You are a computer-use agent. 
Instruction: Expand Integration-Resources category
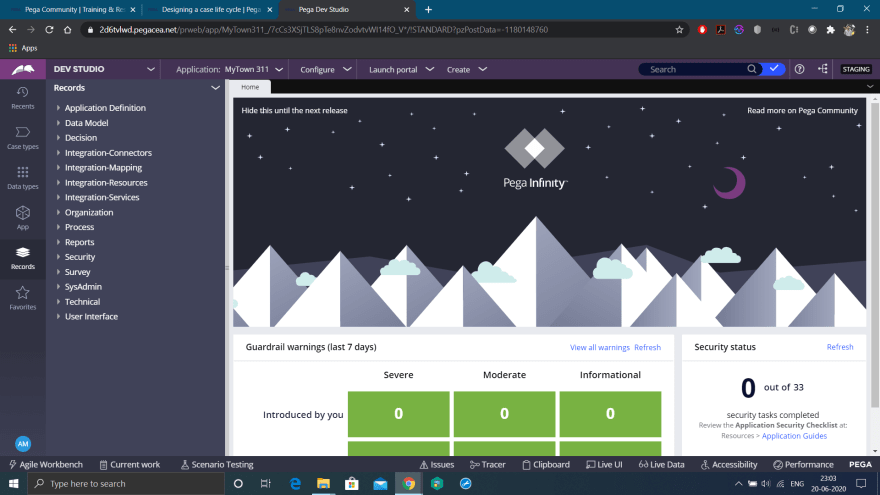pyautogui.click(x=58, y=182)
